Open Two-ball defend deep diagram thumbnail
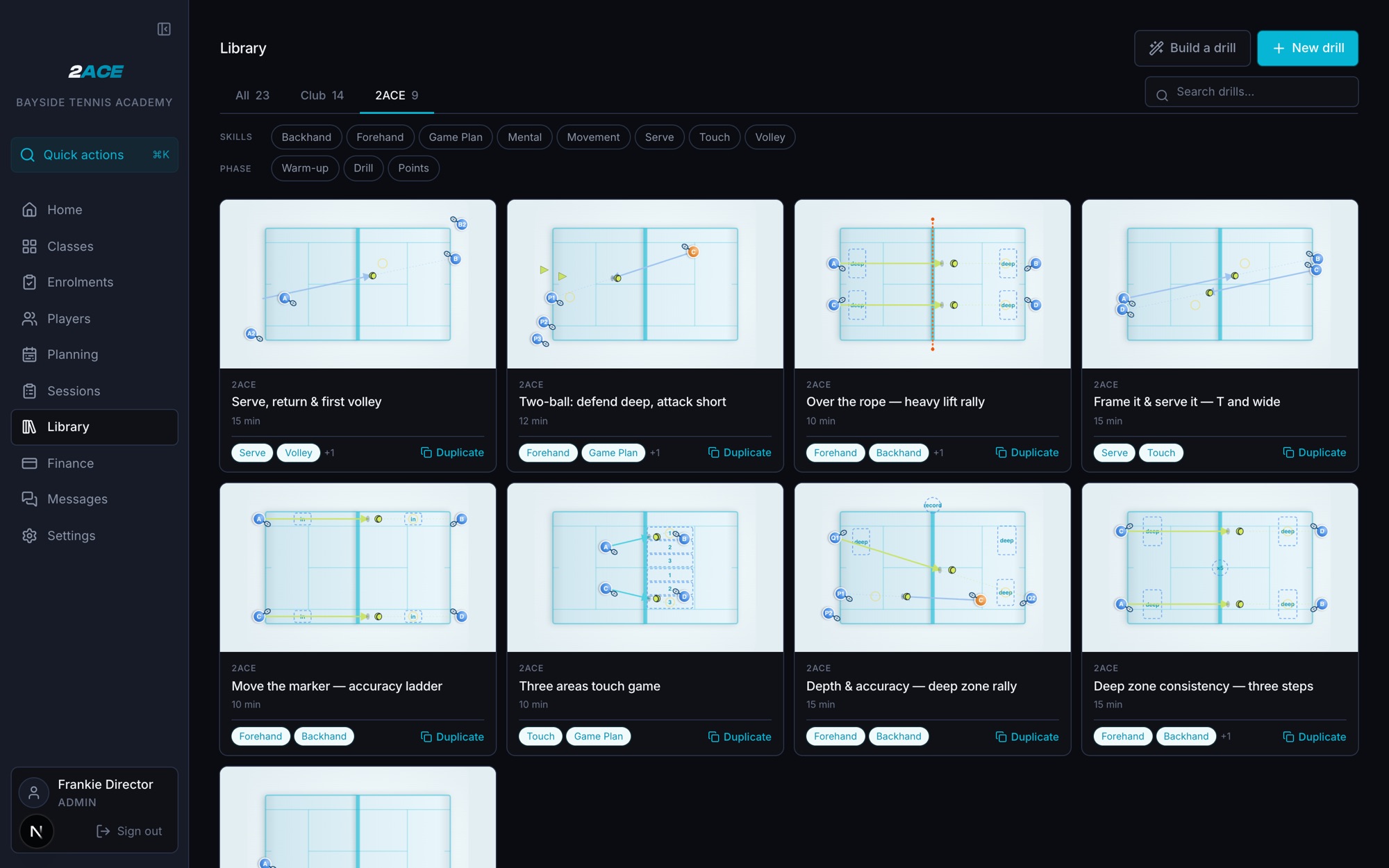Image resolution: width=1389 pixels, height=868 pixels. click(x=645, y=284)
